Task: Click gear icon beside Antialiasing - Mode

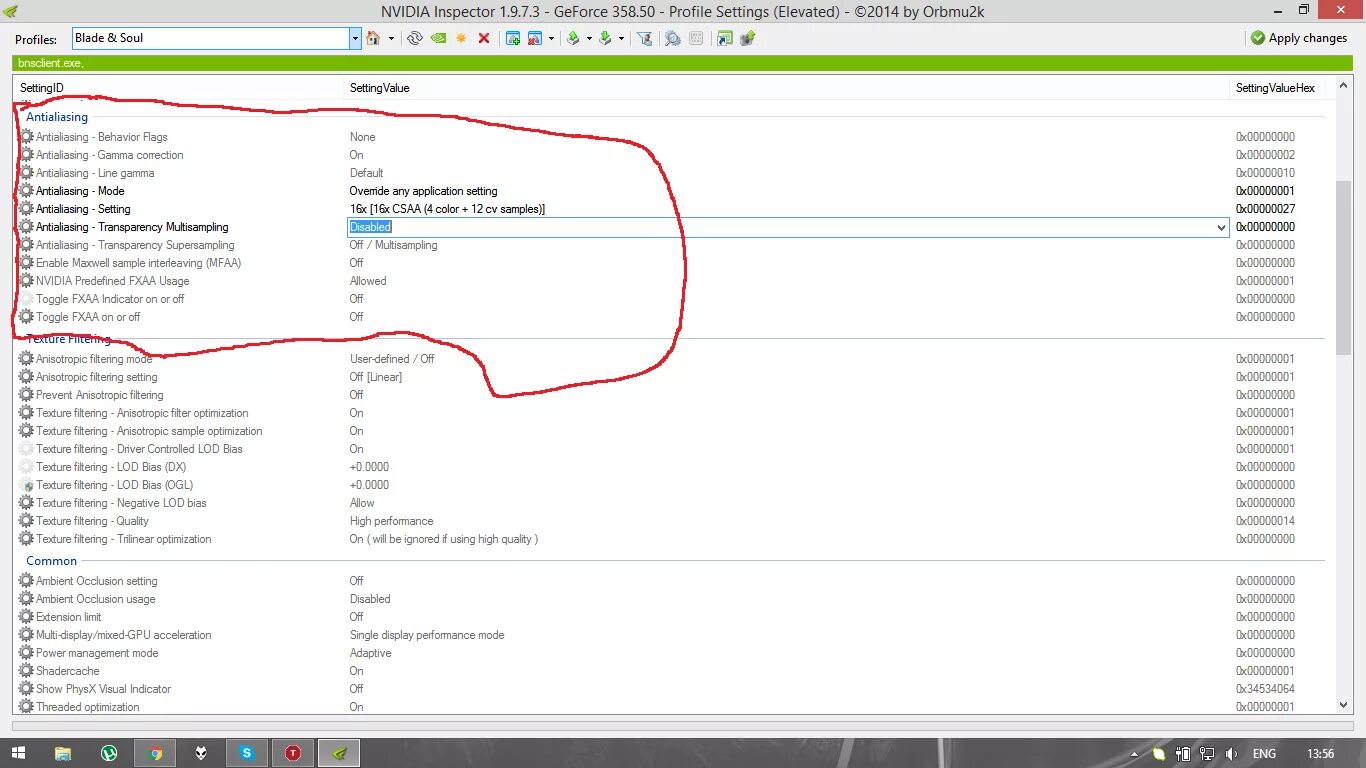Action: [x=26, y=191]
